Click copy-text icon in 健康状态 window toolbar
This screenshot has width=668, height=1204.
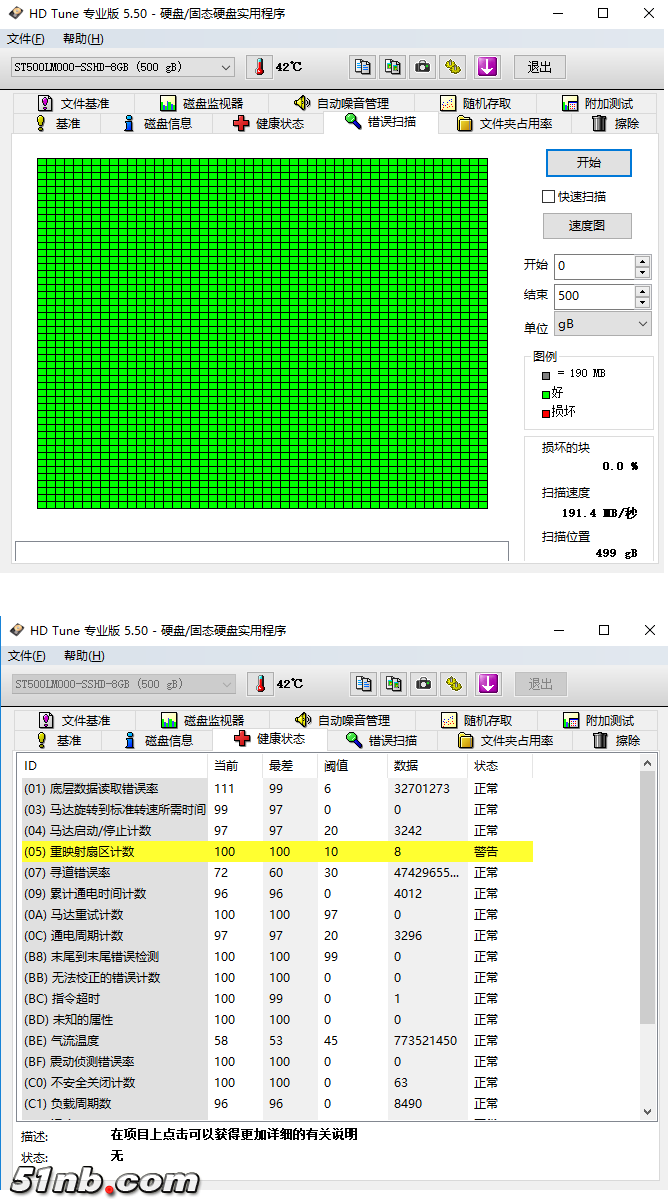(364, 684)
